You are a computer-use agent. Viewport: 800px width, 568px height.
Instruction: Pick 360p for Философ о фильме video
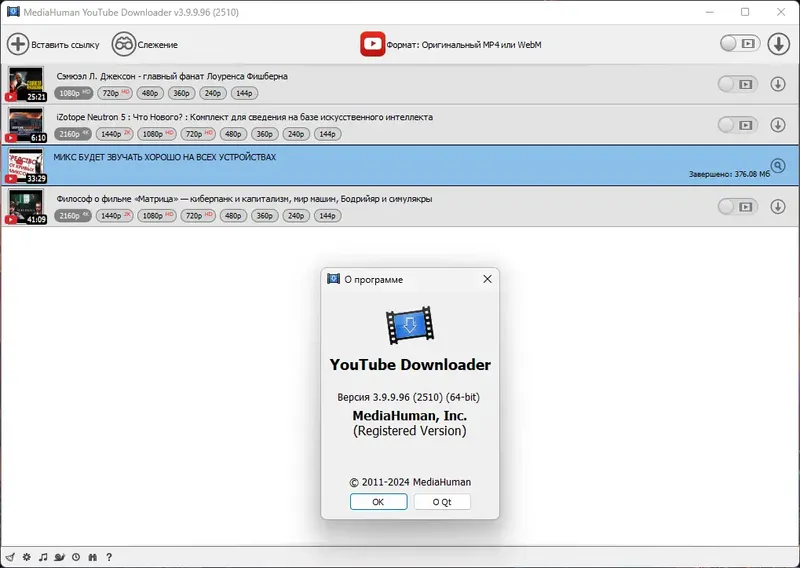265,215
